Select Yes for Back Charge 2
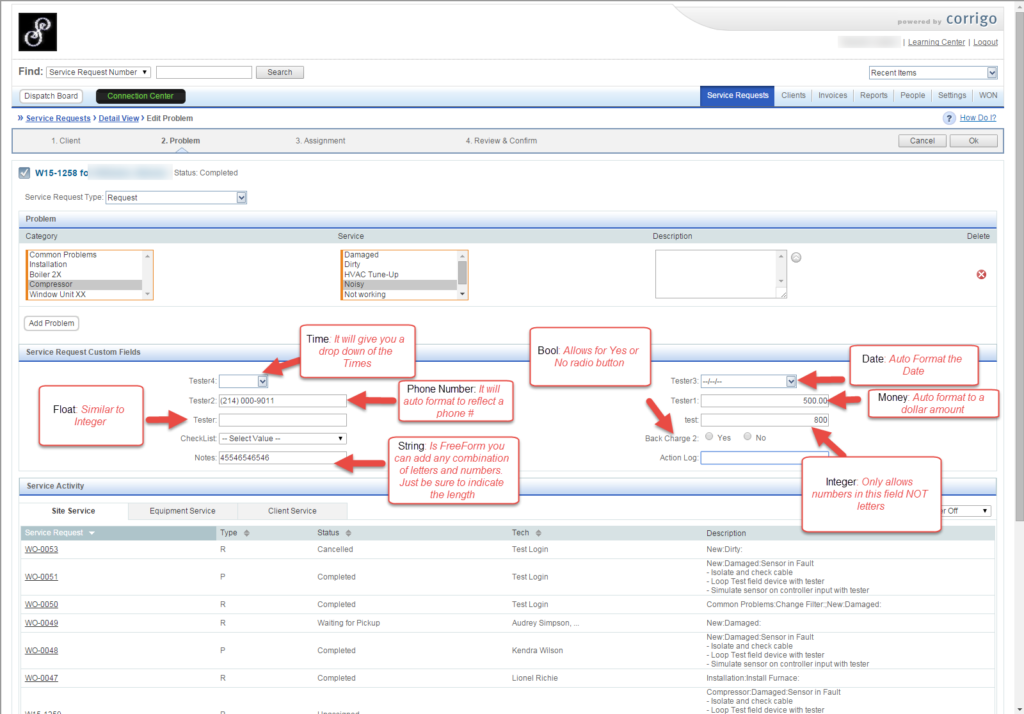The width and height of the screenshot is (1024, 714). point(709,436)
